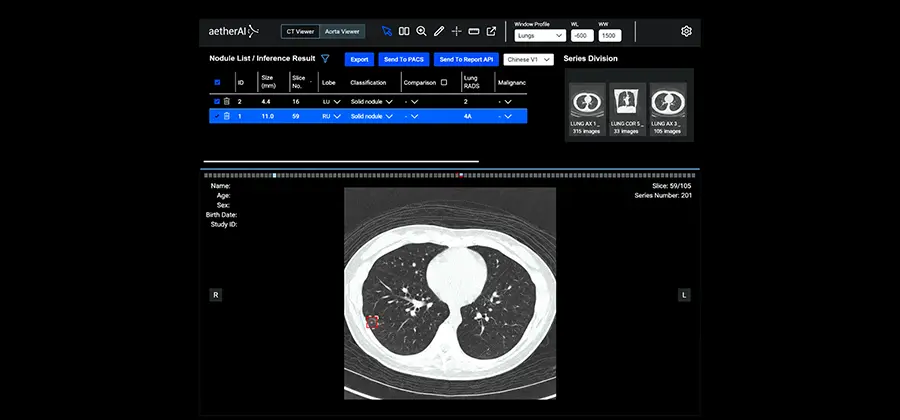This screenshot has width=900, height=420.
Task: Toggle the select-all nodules checkbox
Action: tap(217, 83)
